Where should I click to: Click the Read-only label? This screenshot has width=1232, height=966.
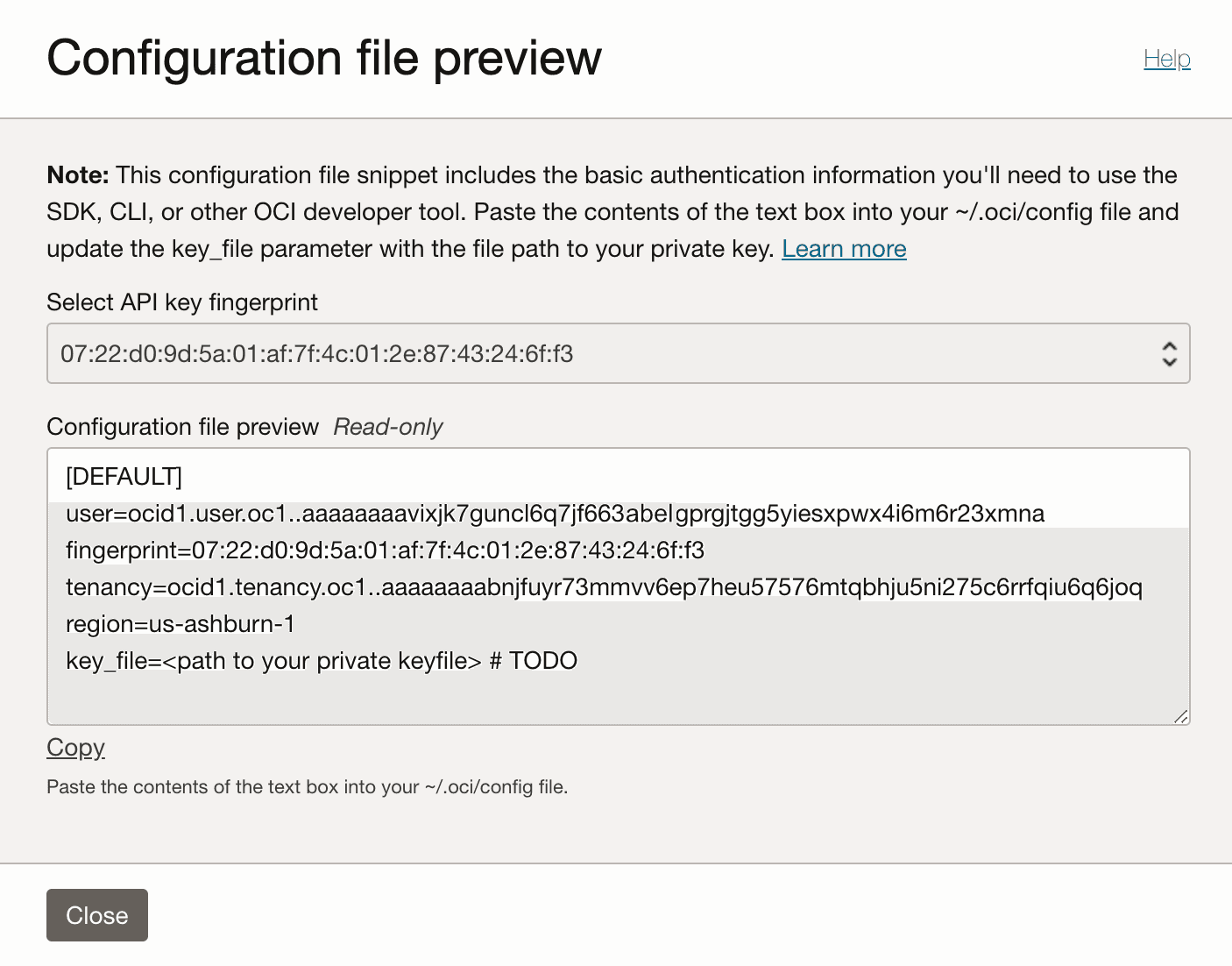point(387,427)
